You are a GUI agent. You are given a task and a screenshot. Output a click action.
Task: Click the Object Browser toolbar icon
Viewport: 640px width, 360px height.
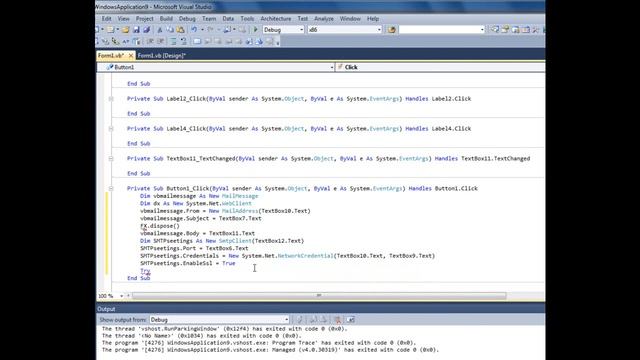516,30
